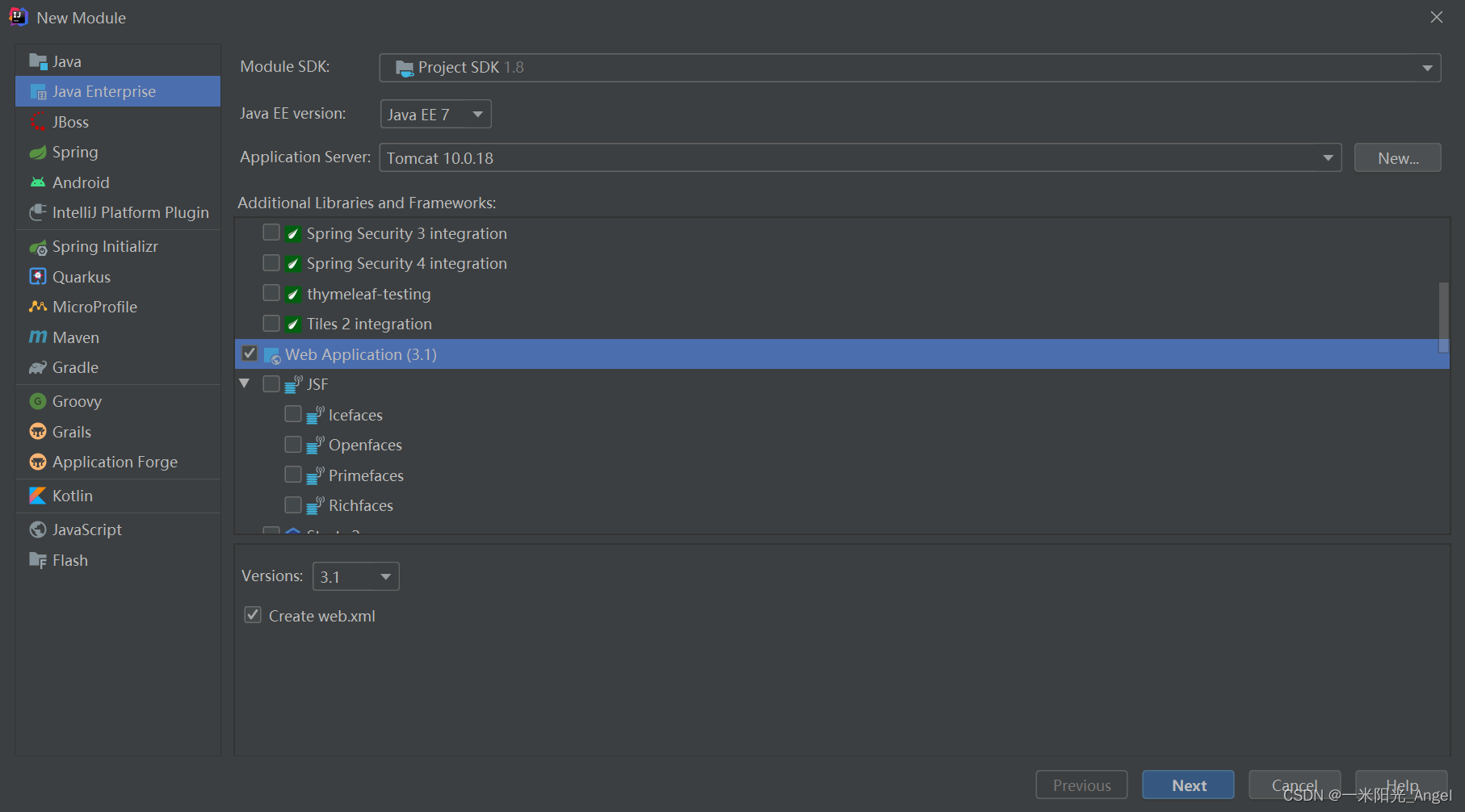This screenshot has height=812, width=1465.
Task: Open the Java EE version dropdown
Action: (435, 114)
